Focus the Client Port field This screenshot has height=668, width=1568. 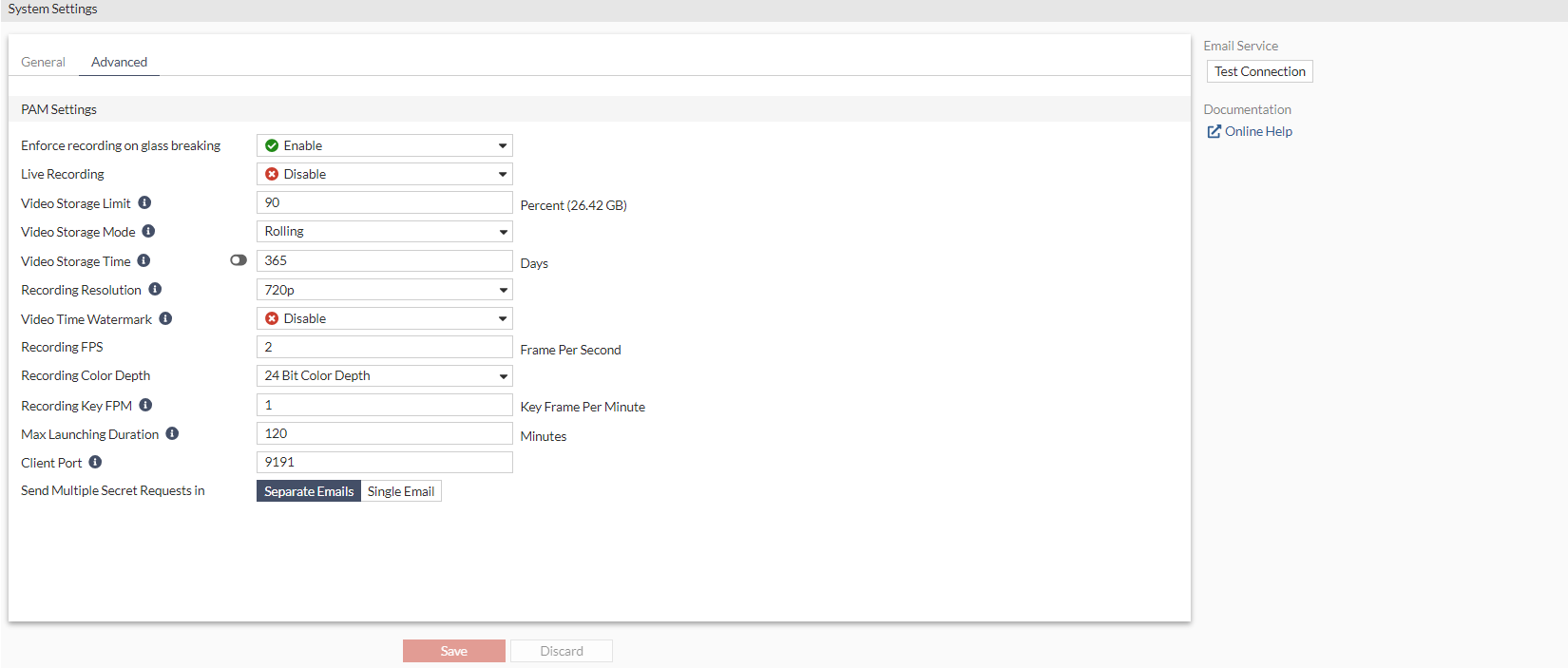(385, 462)
